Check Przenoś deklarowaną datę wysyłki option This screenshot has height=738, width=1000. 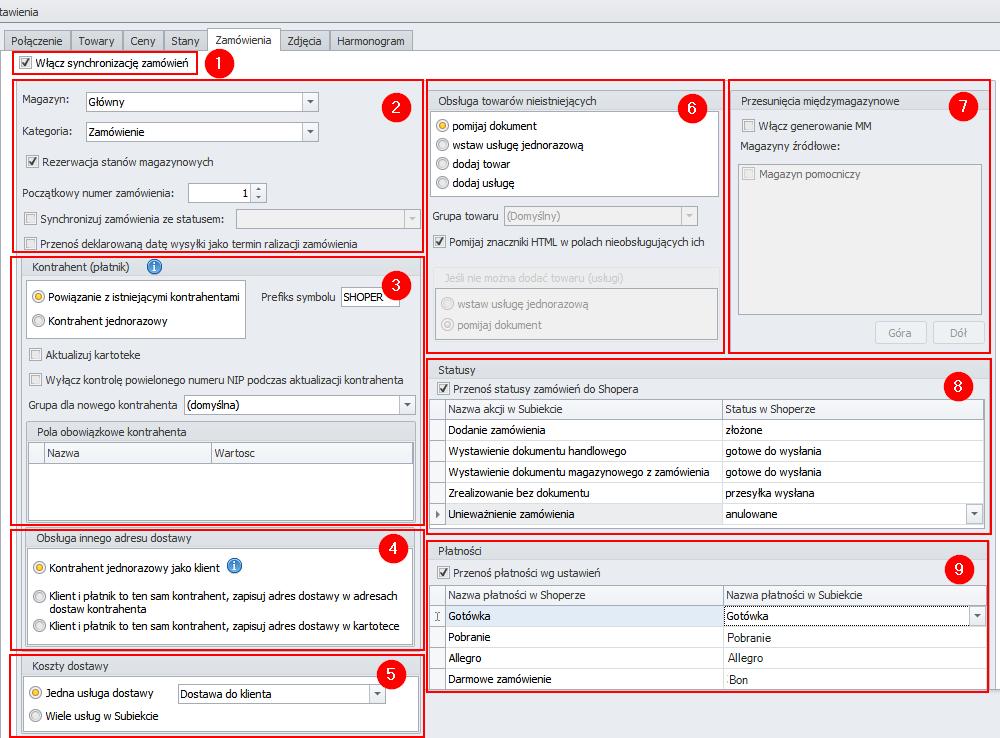(31, 243)
